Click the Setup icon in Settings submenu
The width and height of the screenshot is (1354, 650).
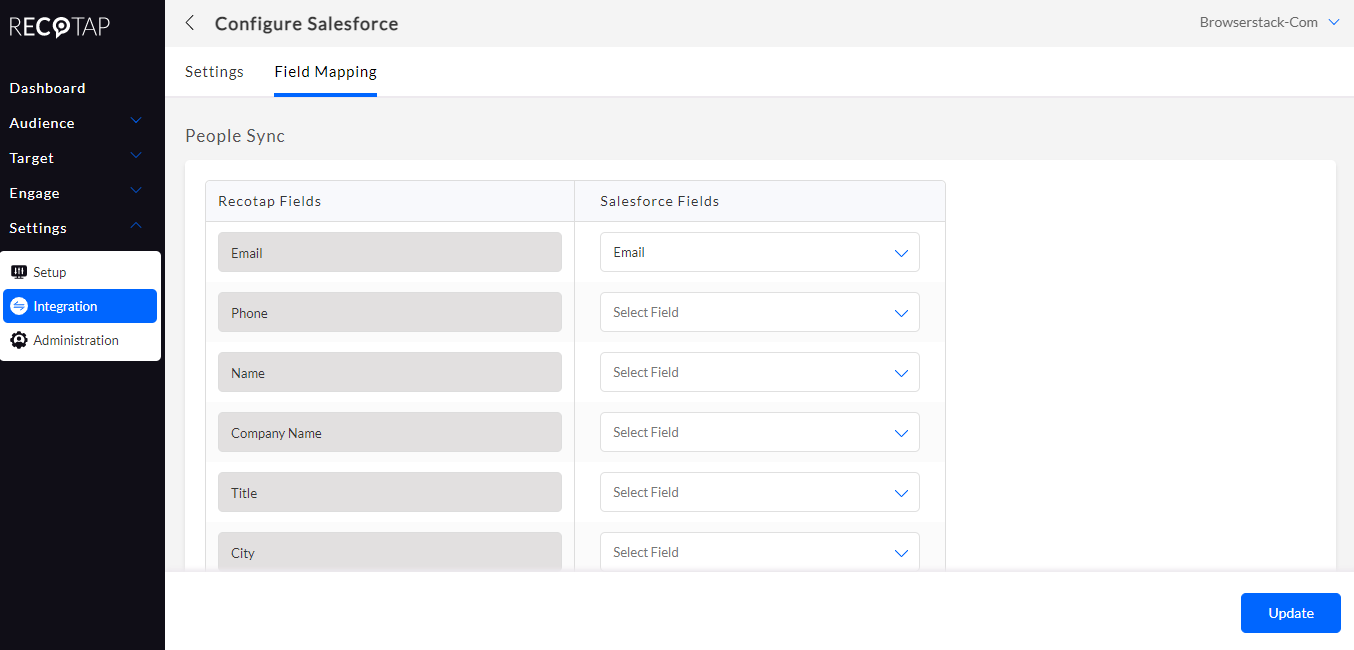click(x=19, y=272)
